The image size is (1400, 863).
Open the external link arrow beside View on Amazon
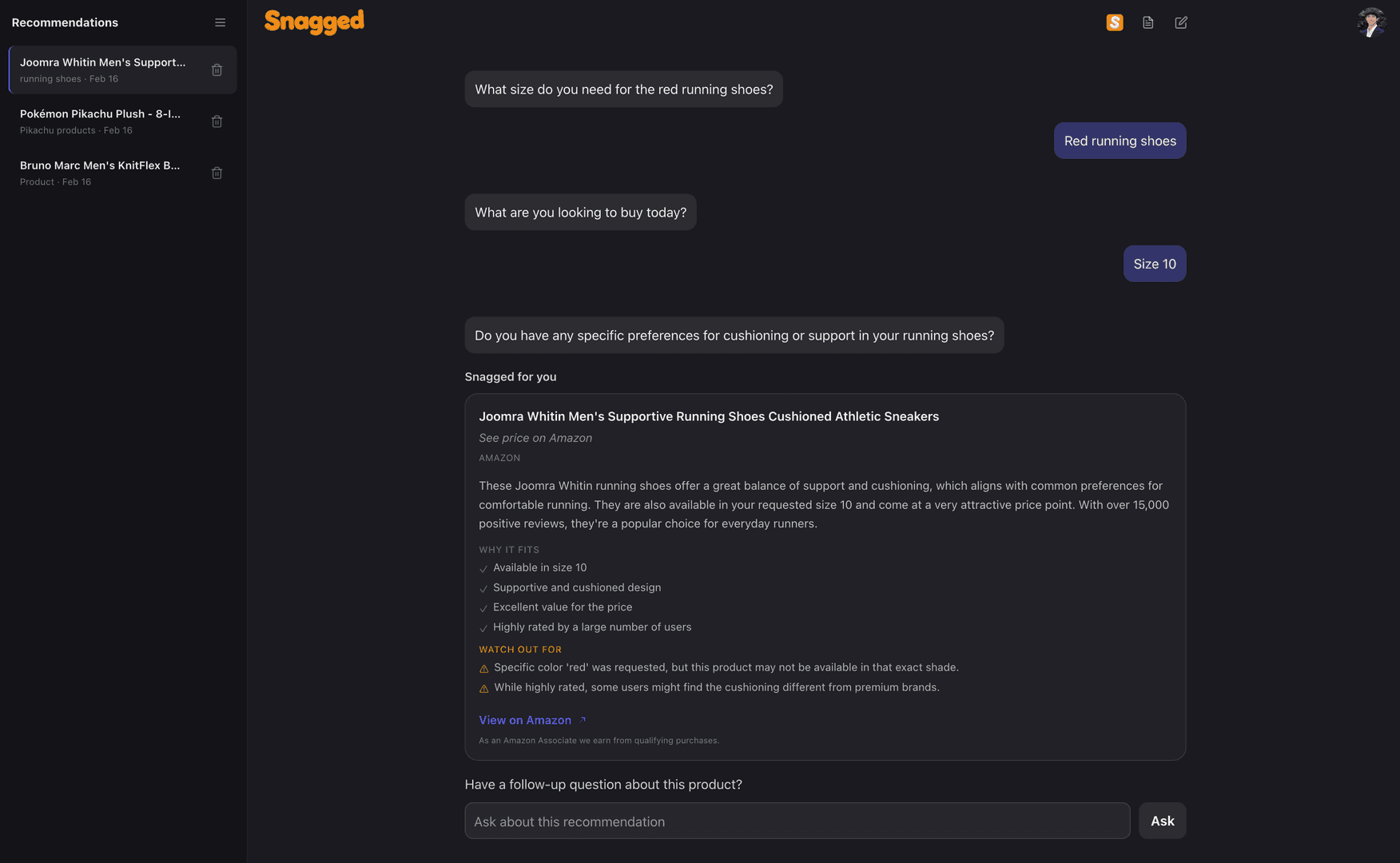(583, 718)
